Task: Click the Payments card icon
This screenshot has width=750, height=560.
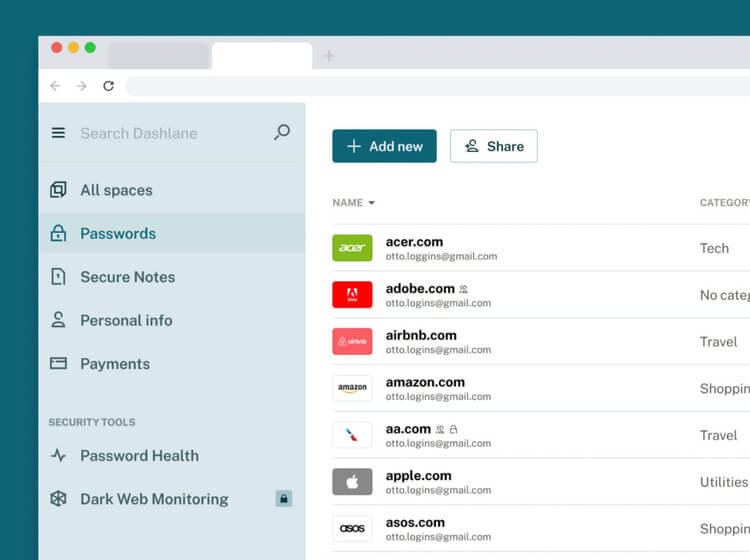Action: coord(58,363)
